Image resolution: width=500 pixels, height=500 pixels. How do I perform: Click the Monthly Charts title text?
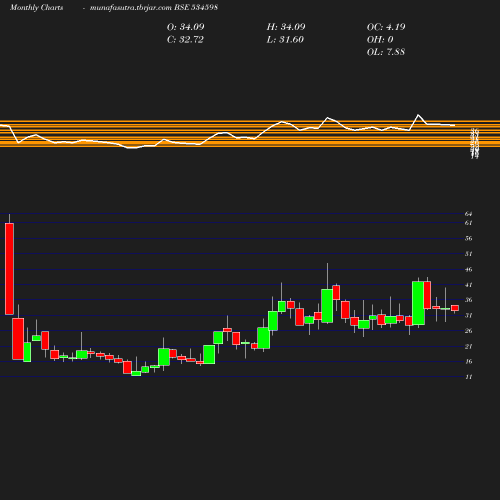[x=36, y=7]
